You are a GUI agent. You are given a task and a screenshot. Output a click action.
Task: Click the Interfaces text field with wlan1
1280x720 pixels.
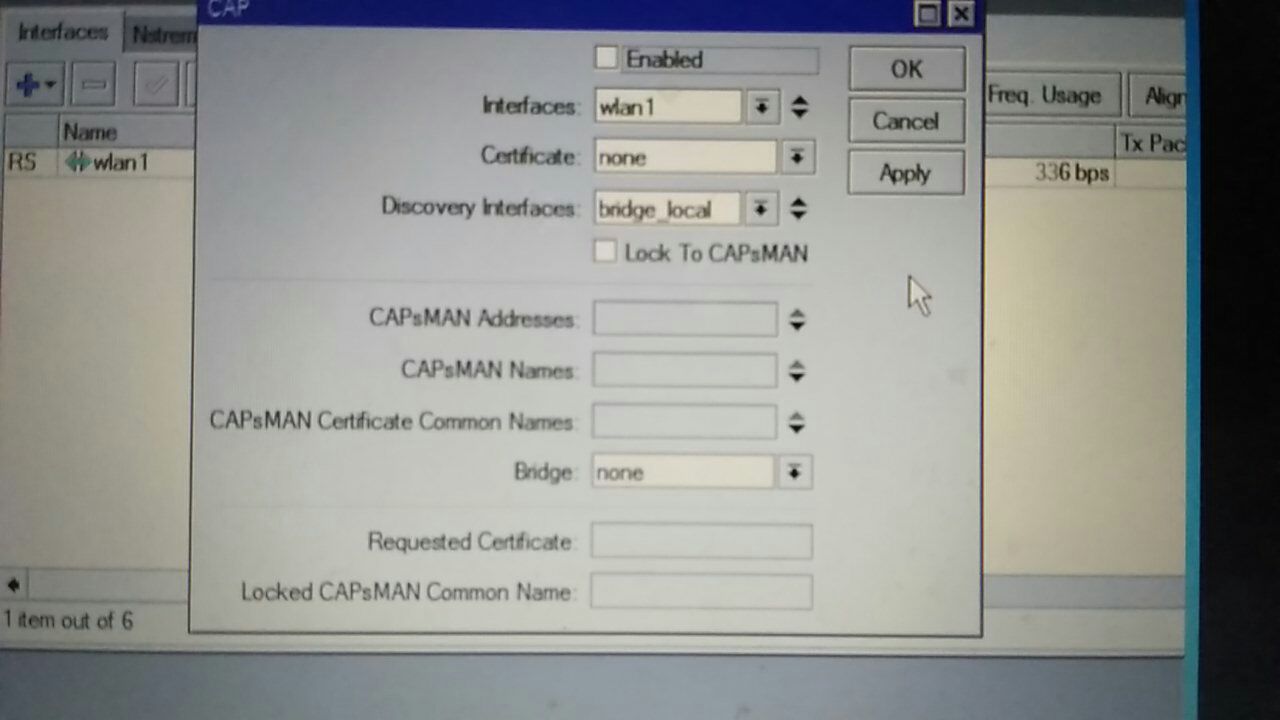[x=668, y=106]
